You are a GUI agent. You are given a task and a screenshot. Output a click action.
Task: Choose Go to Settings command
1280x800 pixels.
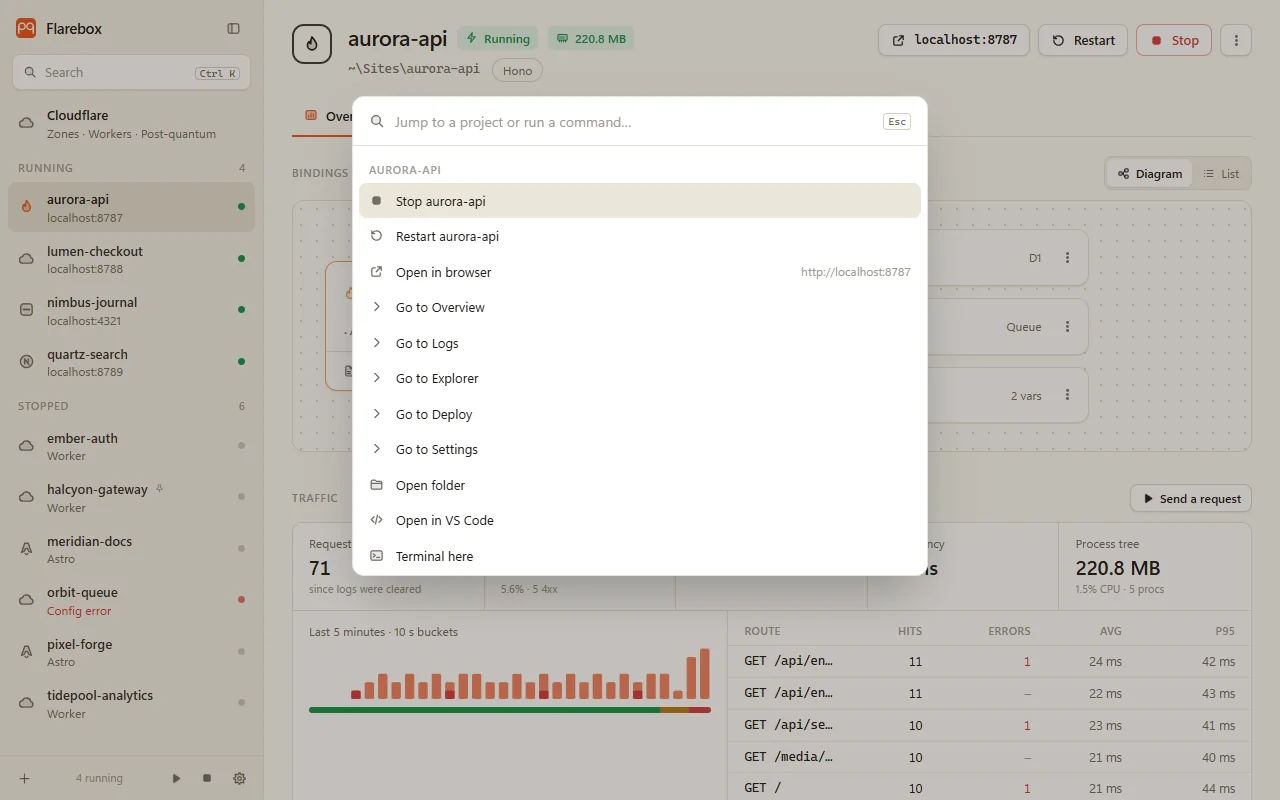coord(640,449)
